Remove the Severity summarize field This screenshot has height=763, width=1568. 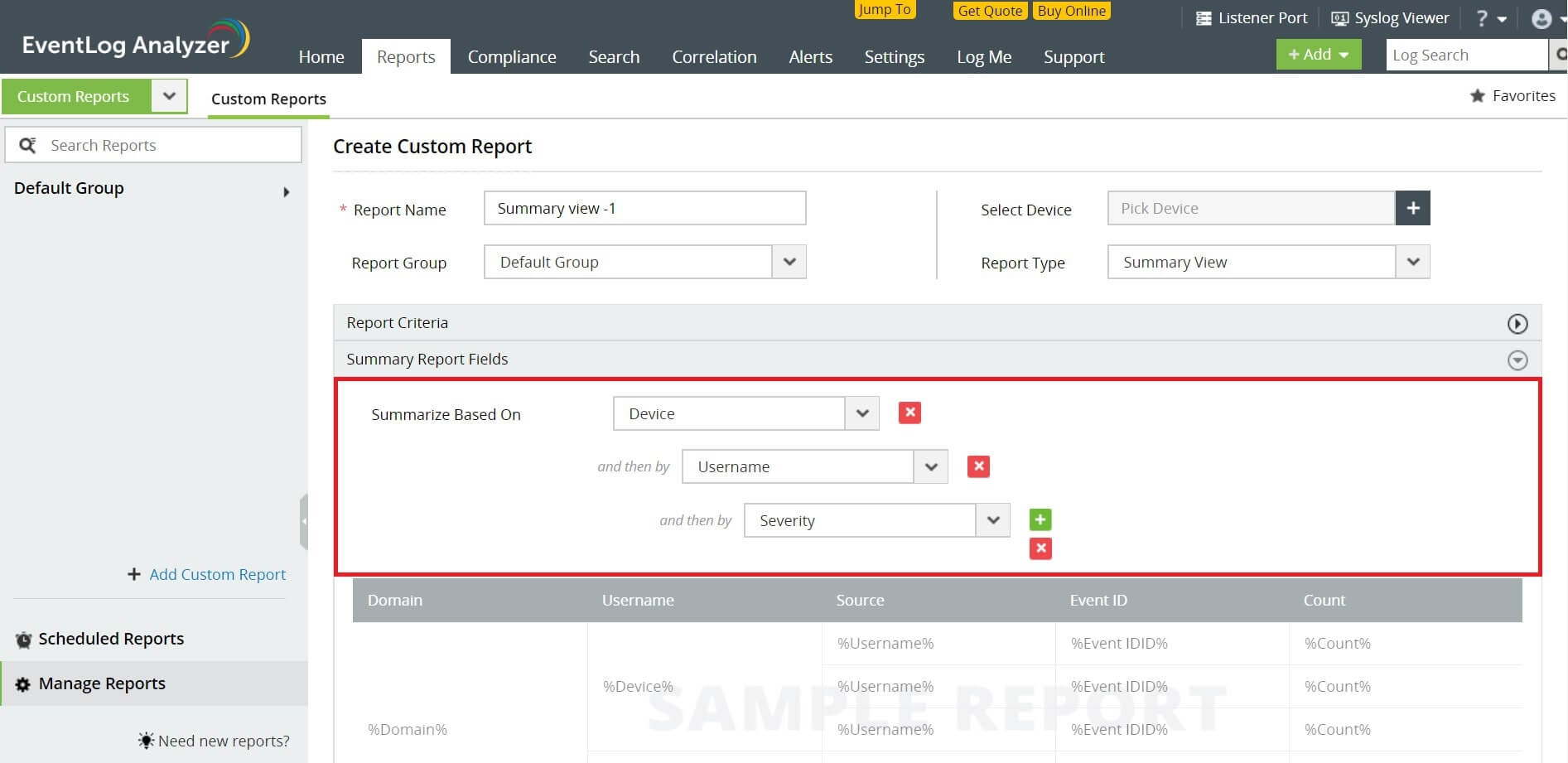[x=1040, y=548]
